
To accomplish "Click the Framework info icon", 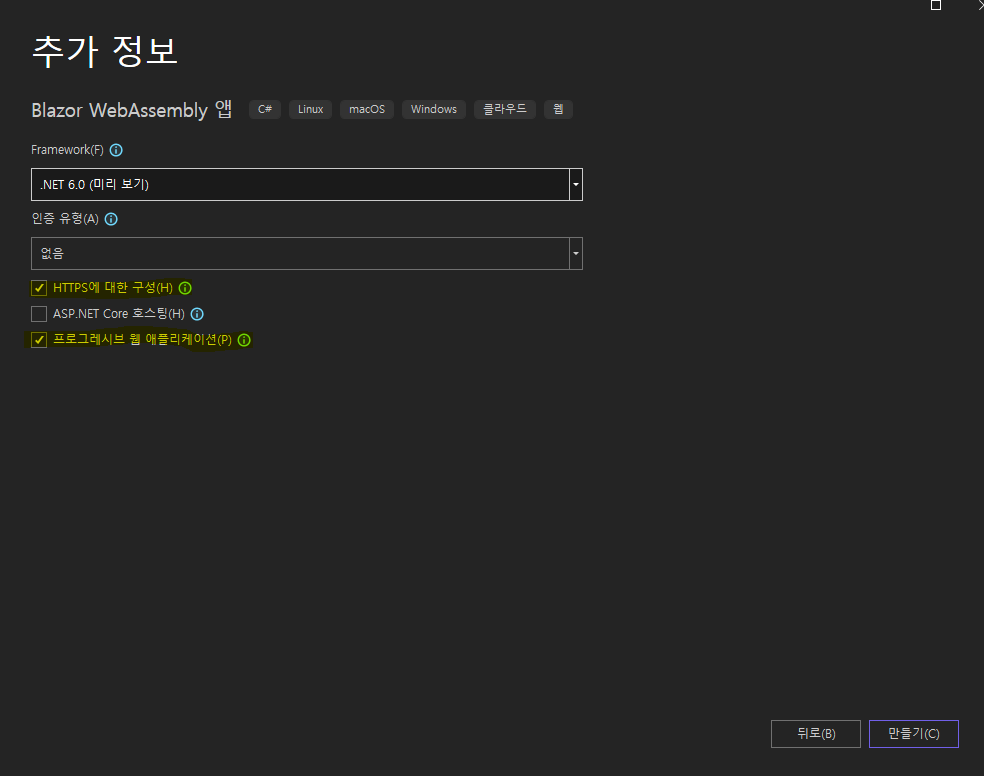I will click(116, 150).
